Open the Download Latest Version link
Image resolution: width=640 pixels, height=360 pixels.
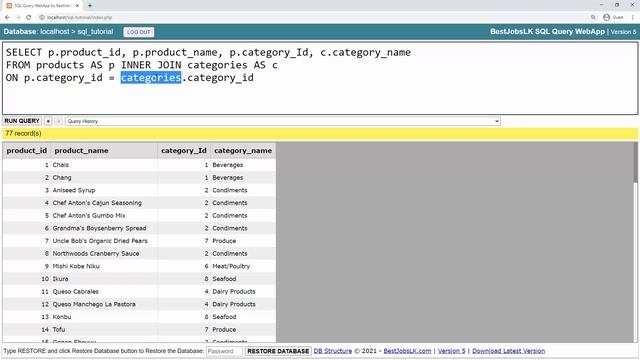pyautogui.click(x=508, y=351)
